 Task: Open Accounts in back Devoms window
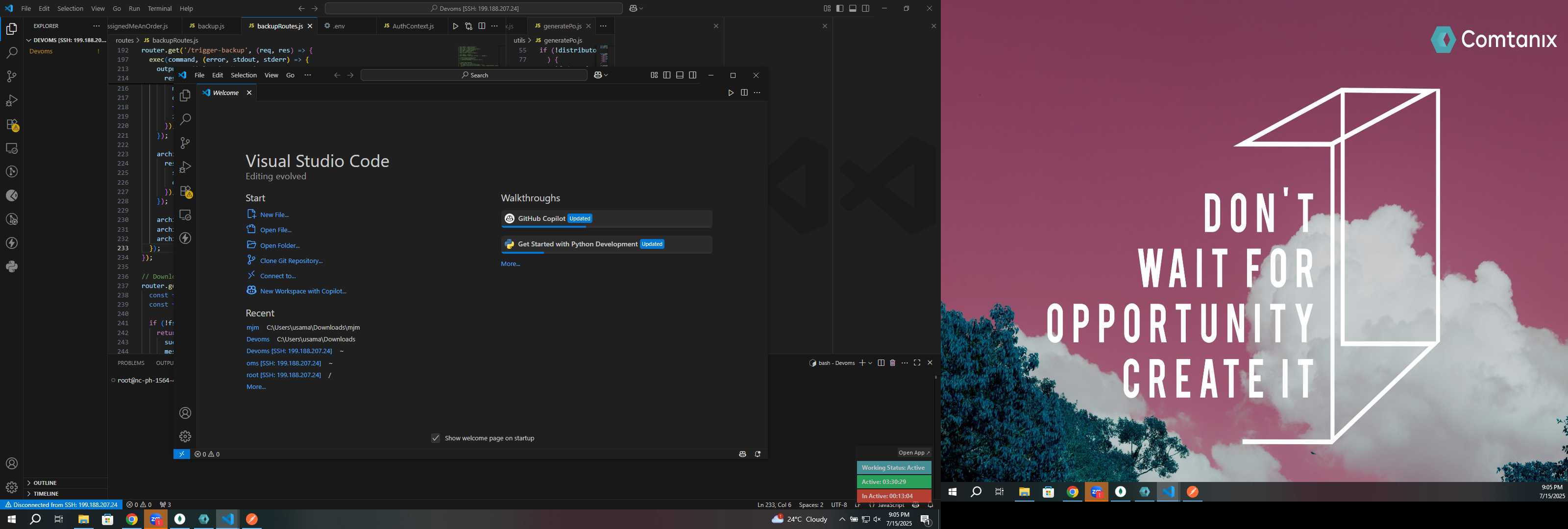[12, 464]
